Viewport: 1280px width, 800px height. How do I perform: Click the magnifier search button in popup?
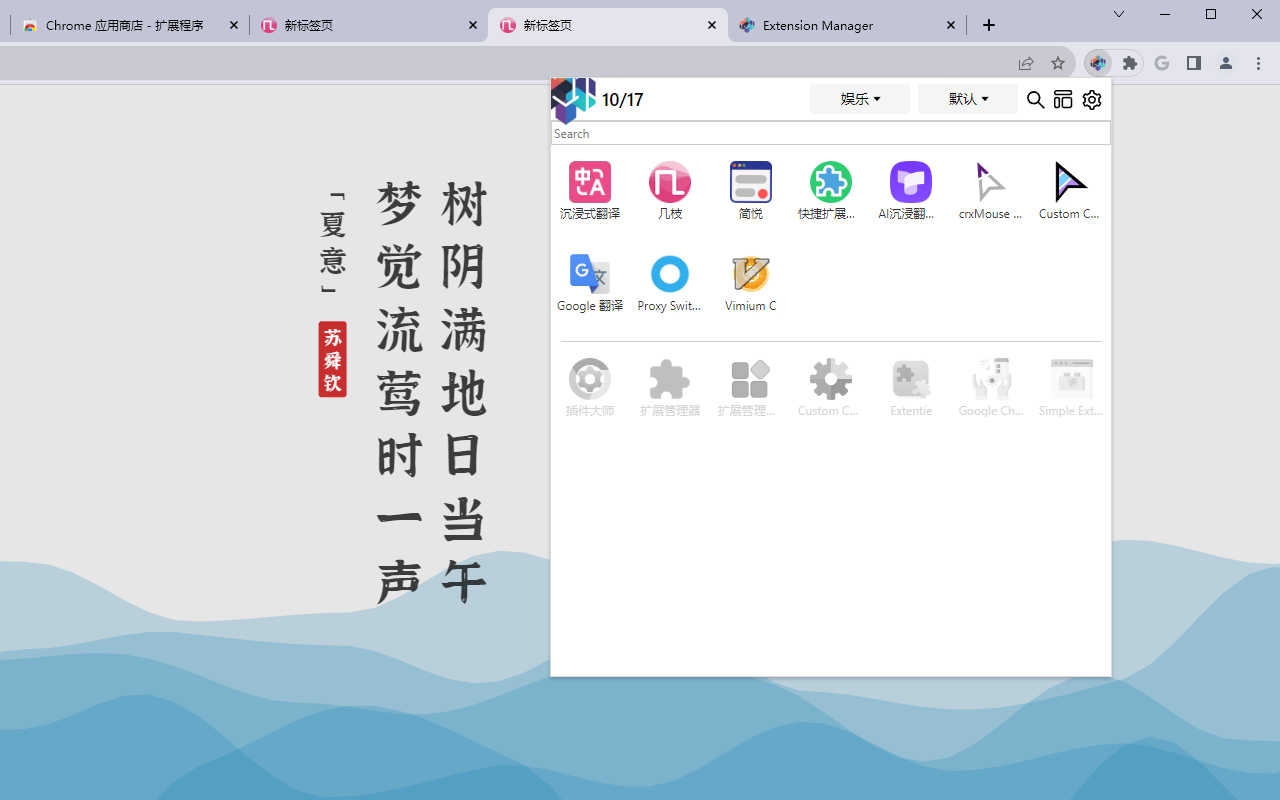[x=1036, y=100]
